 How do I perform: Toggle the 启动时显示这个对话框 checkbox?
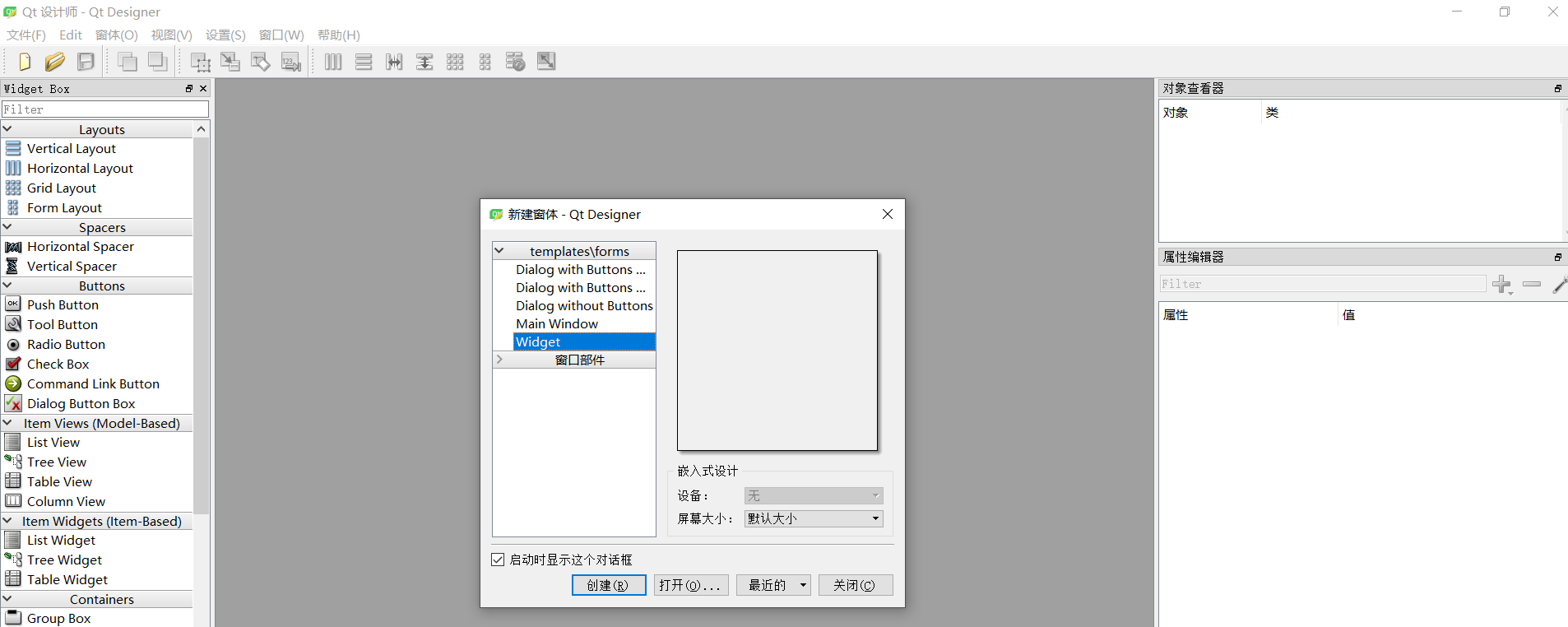[x=498, y=560]
